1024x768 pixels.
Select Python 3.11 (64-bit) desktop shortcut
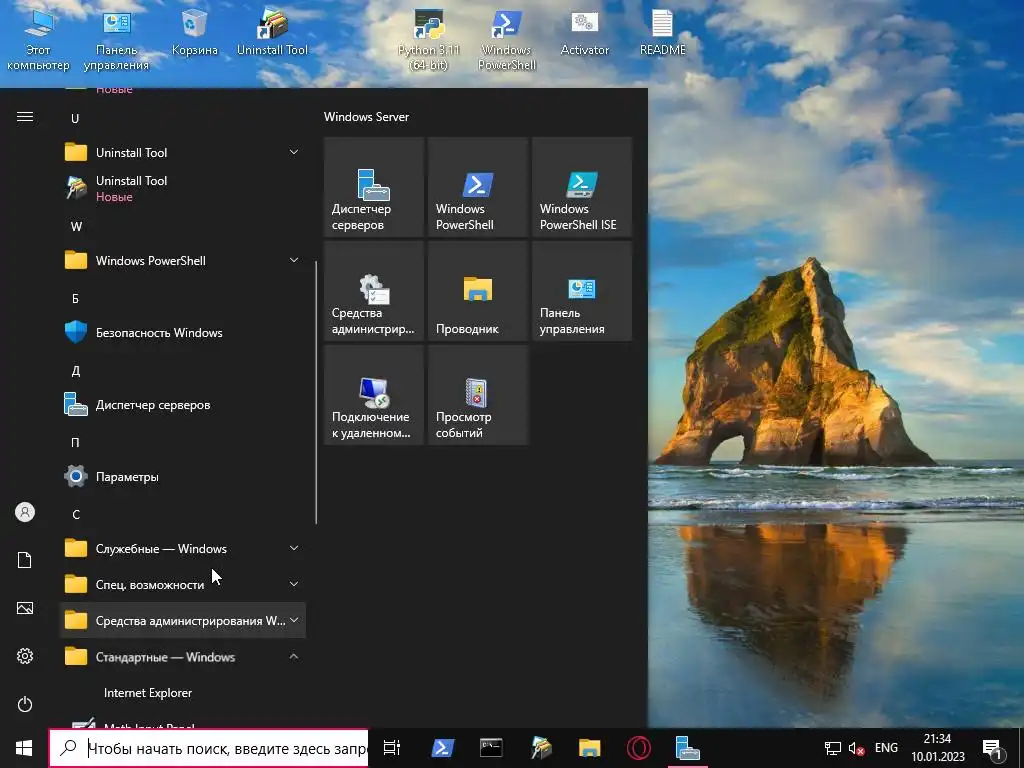[x=428, y=39]
